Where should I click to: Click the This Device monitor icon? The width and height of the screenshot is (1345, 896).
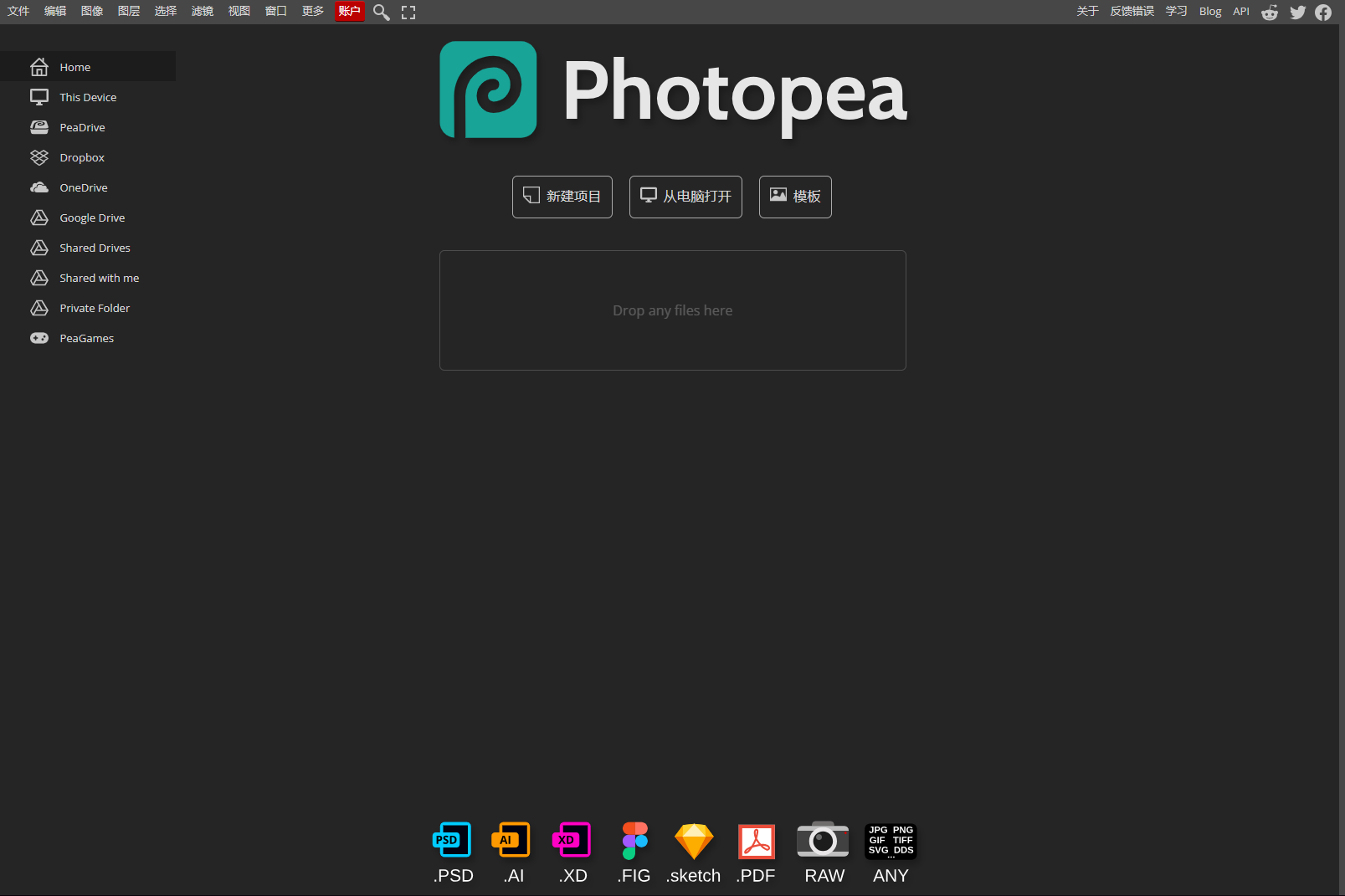point(39,97)
